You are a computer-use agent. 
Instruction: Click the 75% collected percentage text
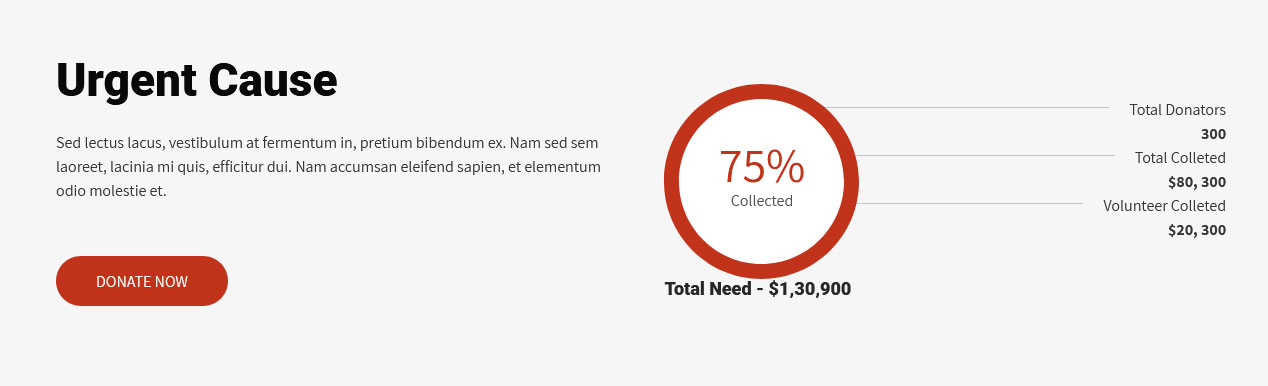tap(761, 167)
